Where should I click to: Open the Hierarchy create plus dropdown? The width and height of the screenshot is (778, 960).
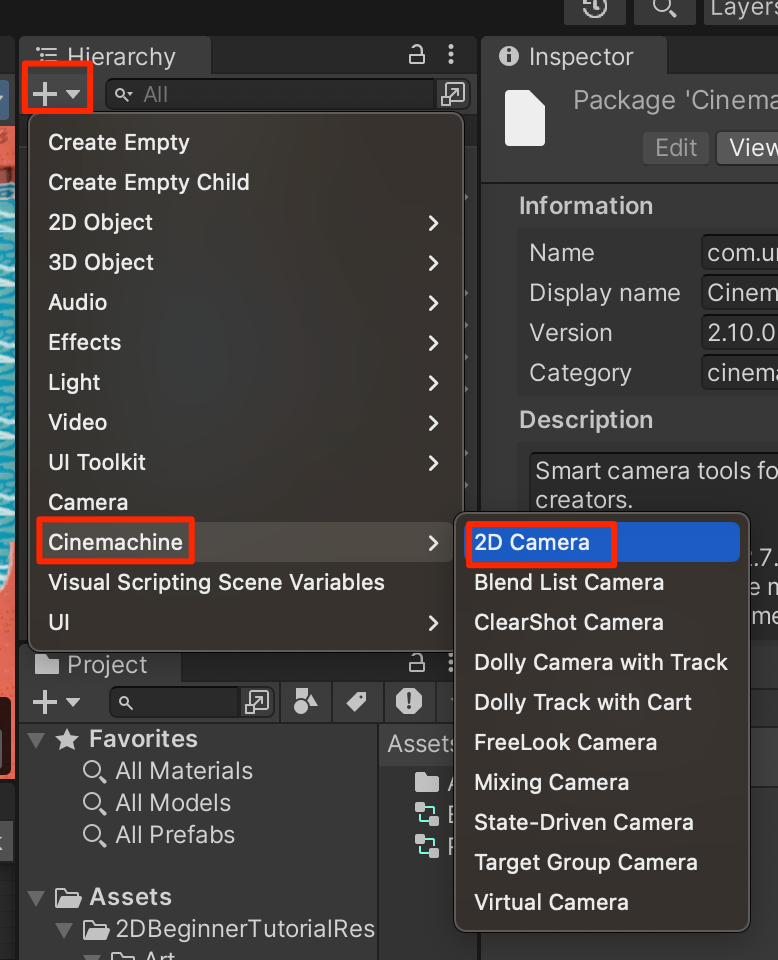[x=56, y=94]
